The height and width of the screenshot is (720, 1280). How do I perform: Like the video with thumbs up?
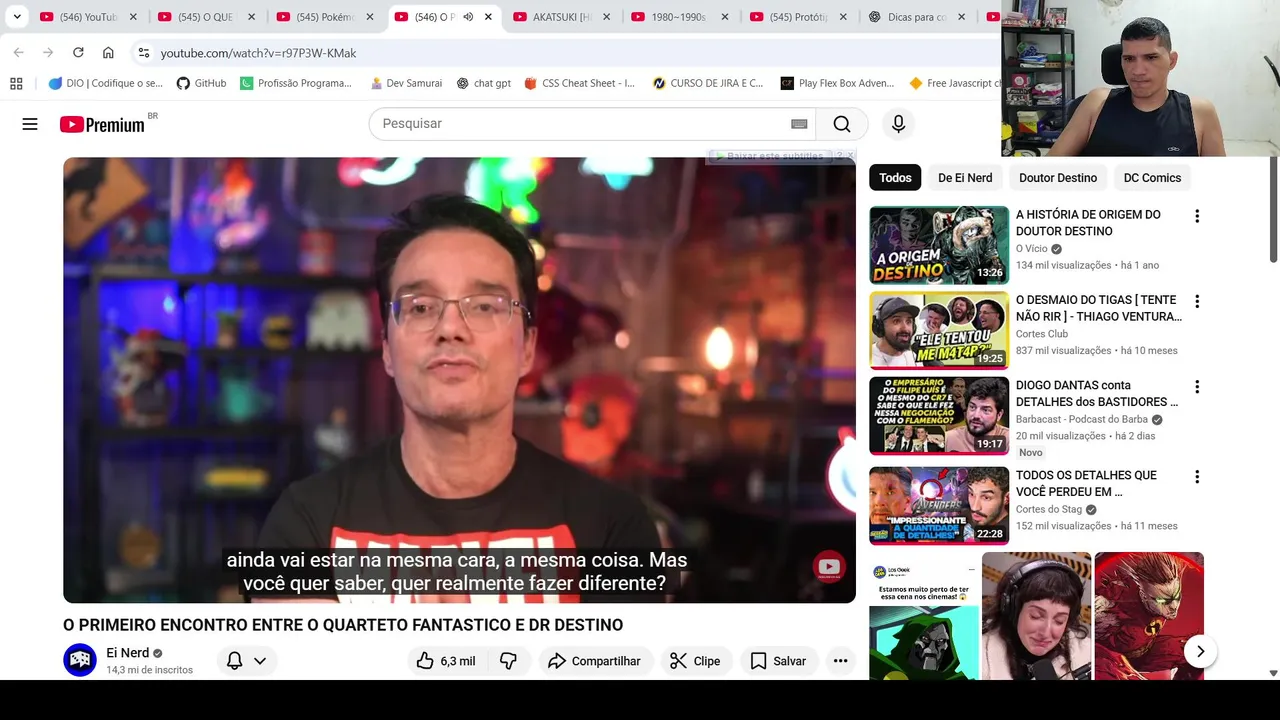pyautogui.click(x=446, y=661)
